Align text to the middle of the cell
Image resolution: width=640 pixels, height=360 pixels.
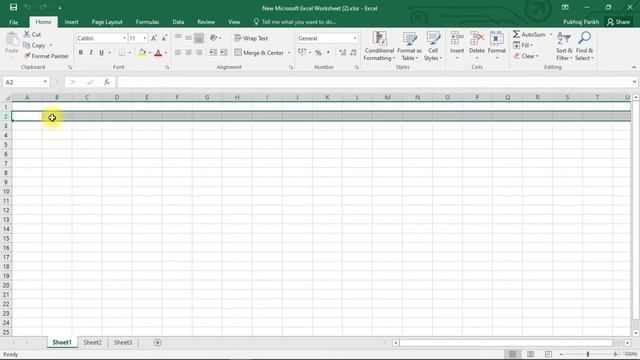point(188,38)
